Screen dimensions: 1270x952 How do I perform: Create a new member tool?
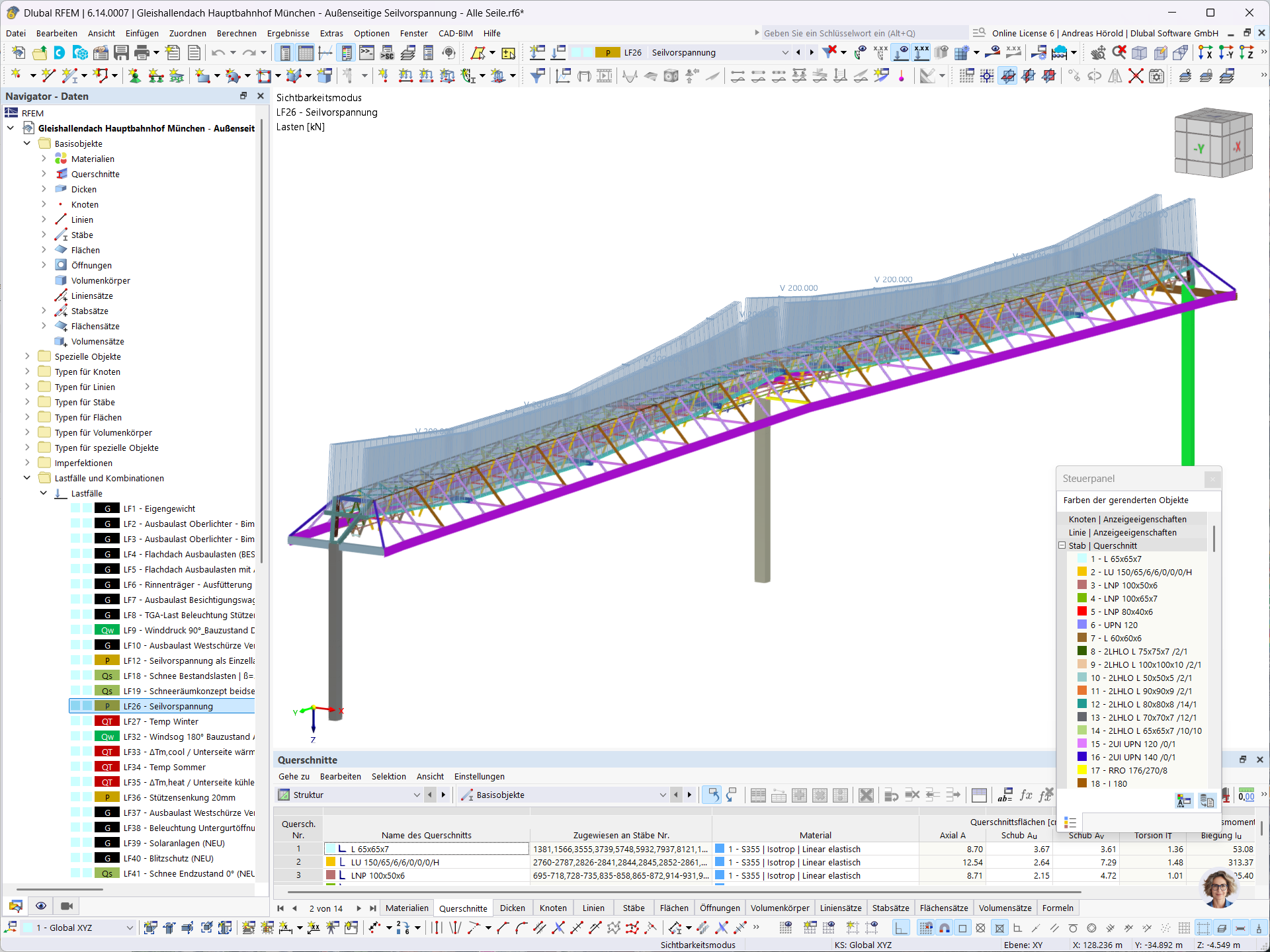pos(69,76)
